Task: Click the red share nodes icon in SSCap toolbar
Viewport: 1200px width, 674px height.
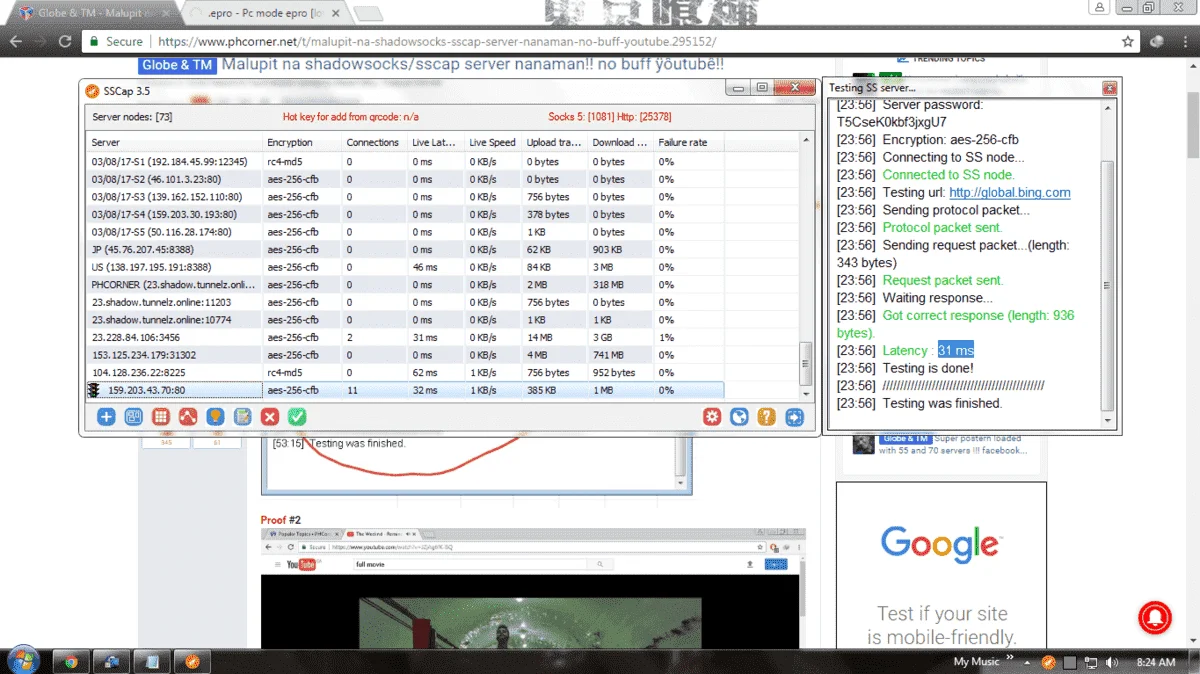Action: [x=187, y=417]
